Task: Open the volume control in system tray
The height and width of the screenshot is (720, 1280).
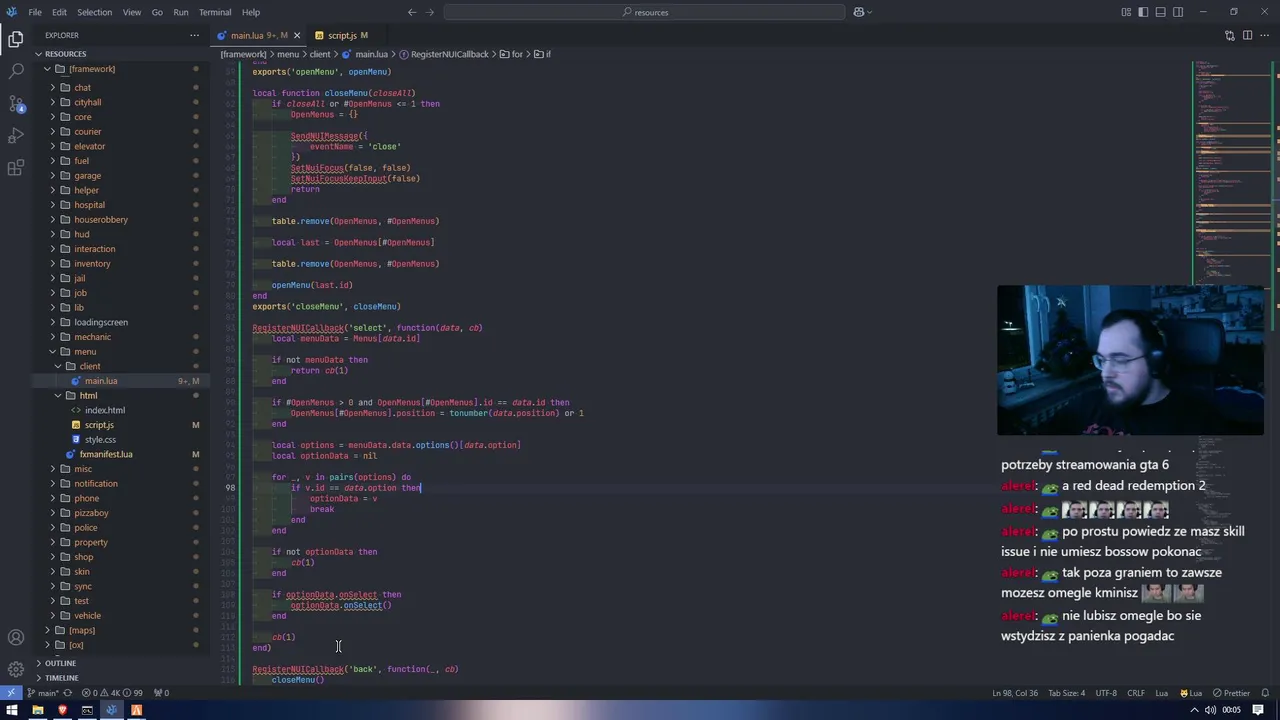Action: point(1211,710)
